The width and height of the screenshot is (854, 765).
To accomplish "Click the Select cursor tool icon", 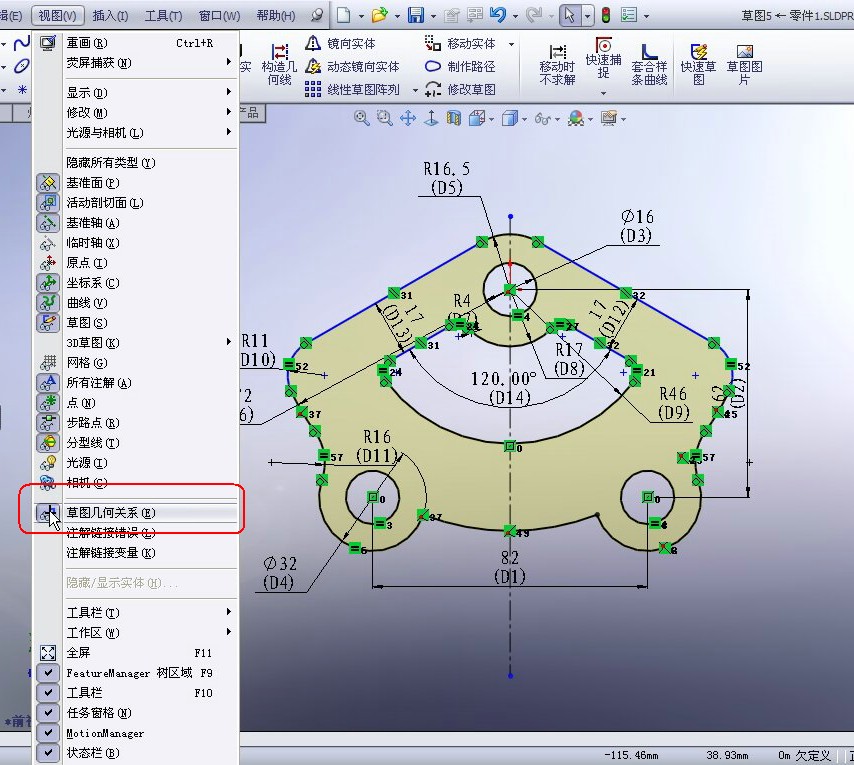I will pos(570,15).
